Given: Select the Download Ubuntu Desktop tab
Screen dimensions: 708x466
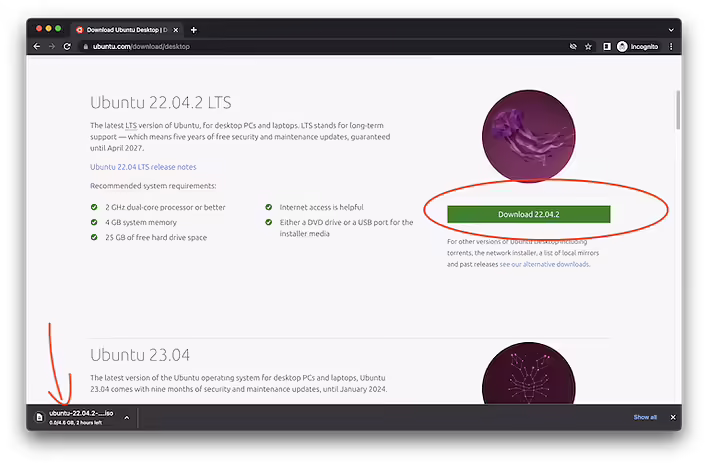Looking at the screenshot, I should [127, 30].
